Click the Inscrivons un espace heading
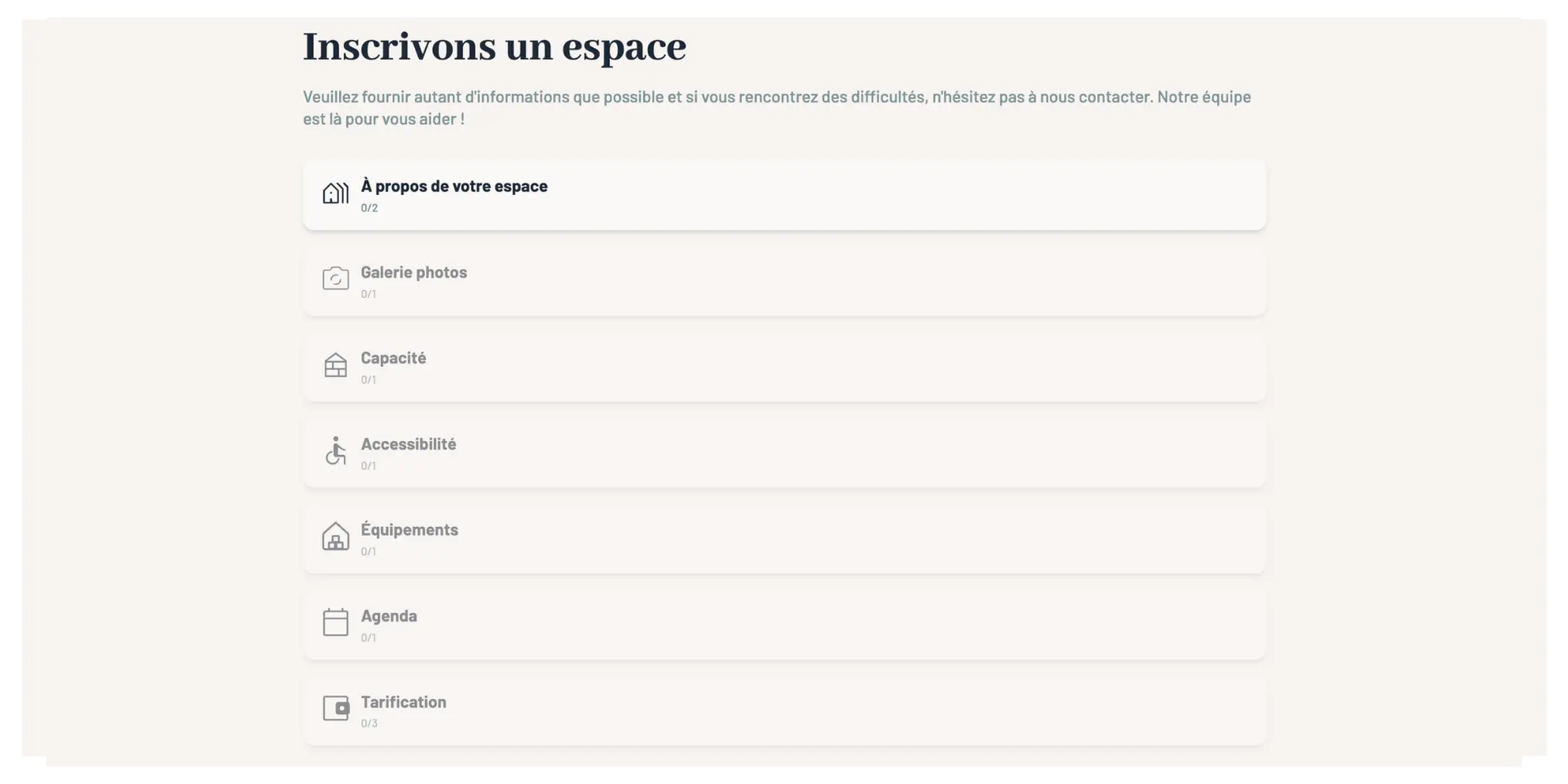The width and height of the screenshot is (1568, 784). (493, 46)
